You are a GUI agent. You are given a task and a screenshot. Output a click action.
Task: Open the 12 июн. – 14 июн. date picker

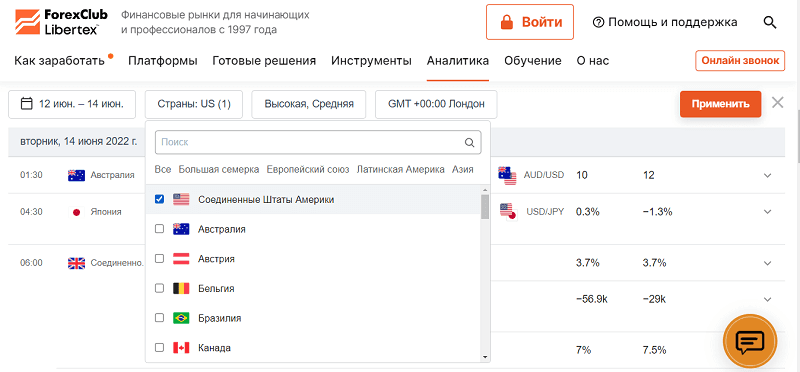(x=72, y=104)
